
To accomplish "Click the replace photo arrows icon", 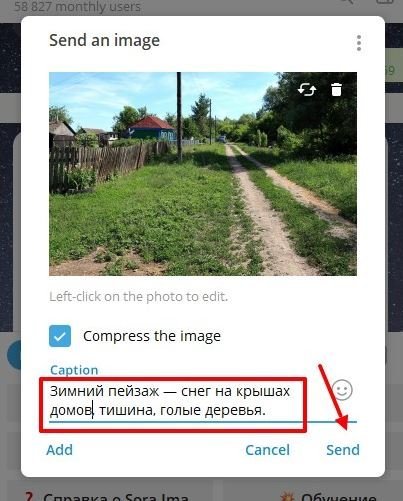I will pyautogui.click(x=307, y=89).
